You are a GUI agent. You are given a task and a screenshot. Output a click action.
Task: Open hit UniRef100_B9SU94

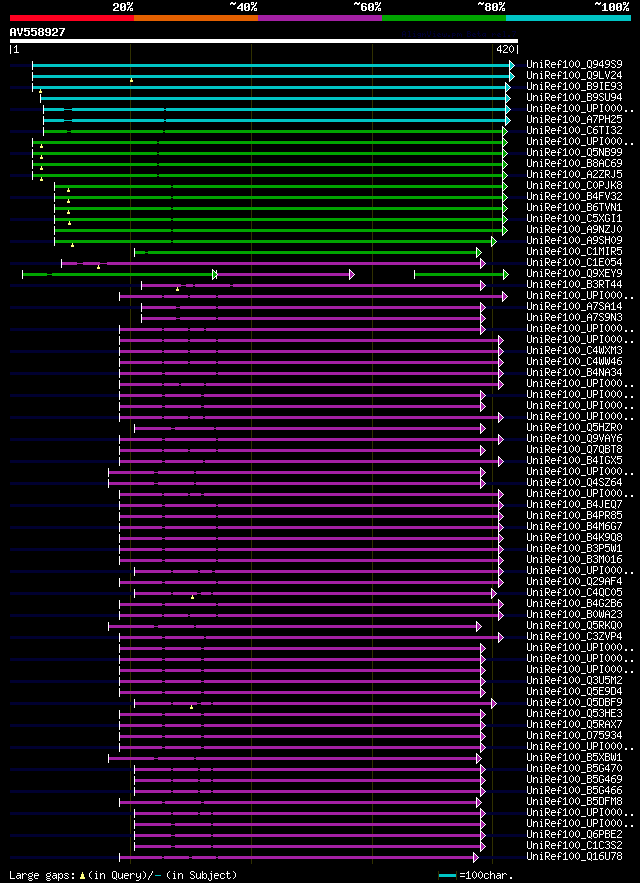point(574,97)
